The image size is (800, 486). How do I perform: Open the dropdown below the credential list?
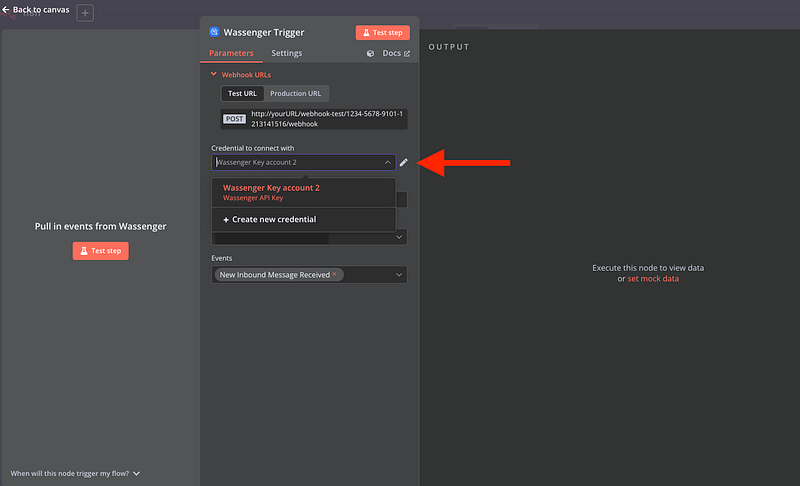click(399, 237)
